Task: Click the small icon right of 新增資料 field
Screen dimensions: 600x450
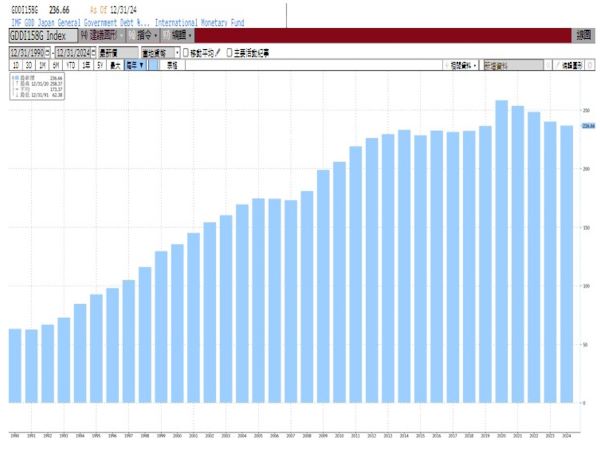Action: pos(548,65)
